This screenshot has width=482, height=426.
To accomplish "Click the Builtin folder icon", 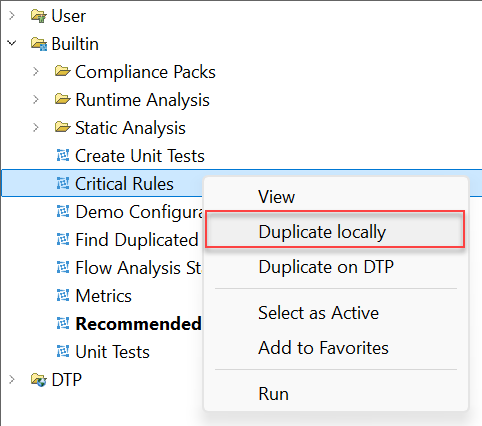I will click(39, 44).
